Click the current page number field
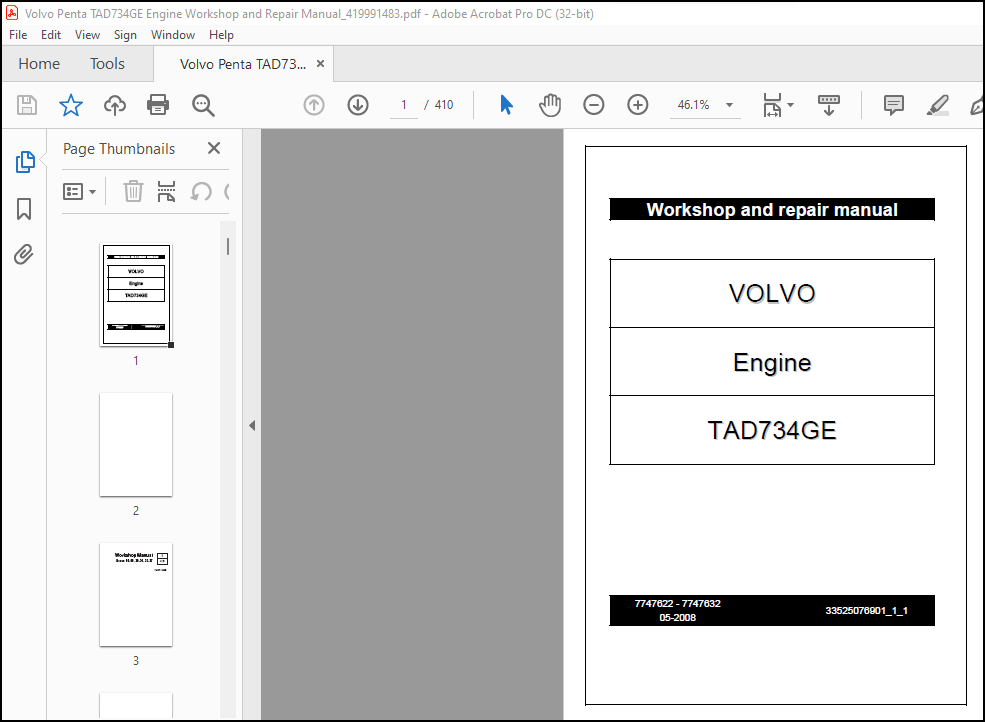Screen dimensions: 985x722 [x=404, y=105]
